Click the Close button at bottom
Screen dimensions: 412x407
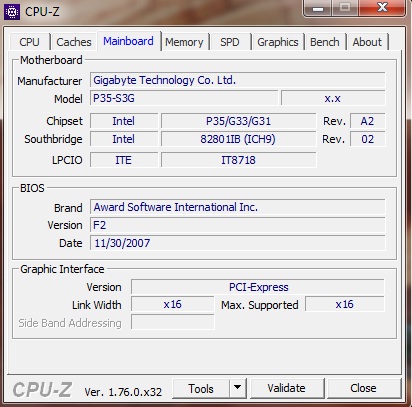pyautogui.click(x=363, y=388)
